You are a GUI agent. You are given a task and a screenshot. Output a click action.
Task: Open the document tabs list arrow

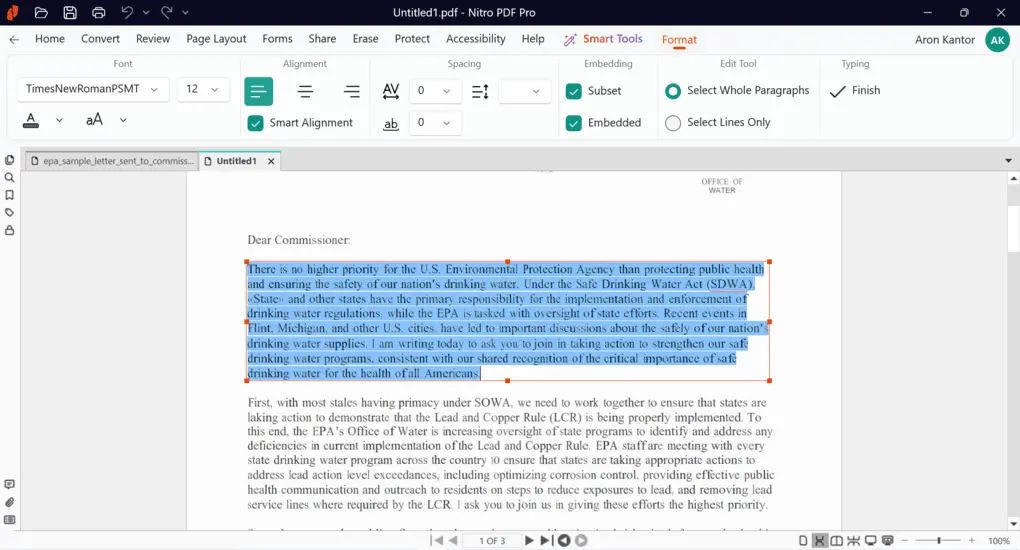point(1008,160)
